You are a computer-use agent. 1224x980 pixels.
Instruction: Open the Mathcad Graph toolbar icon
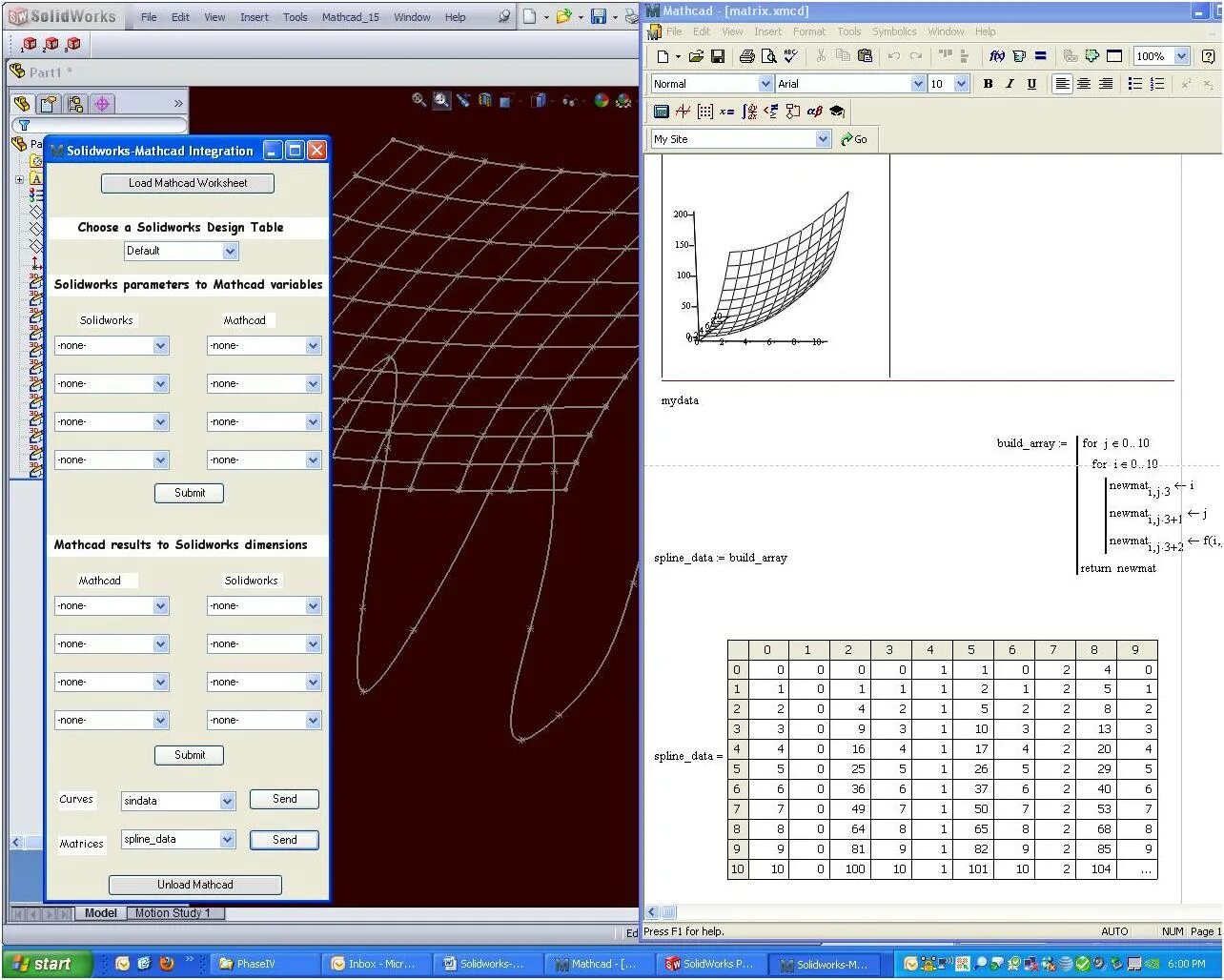pos(683,112)
